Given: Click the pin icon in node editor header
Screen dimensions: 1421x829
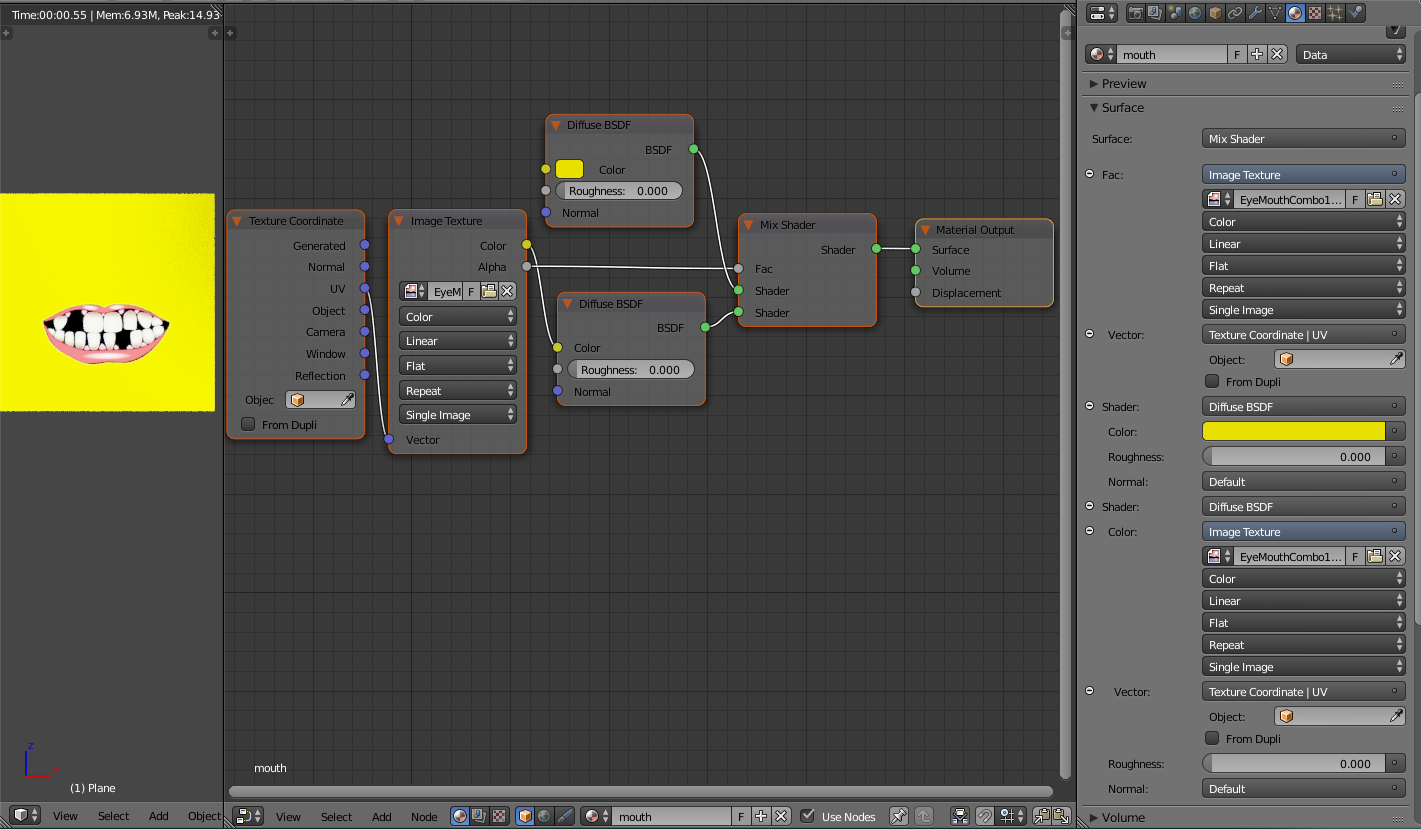Looking at the screenshot, I should [898, 816].
